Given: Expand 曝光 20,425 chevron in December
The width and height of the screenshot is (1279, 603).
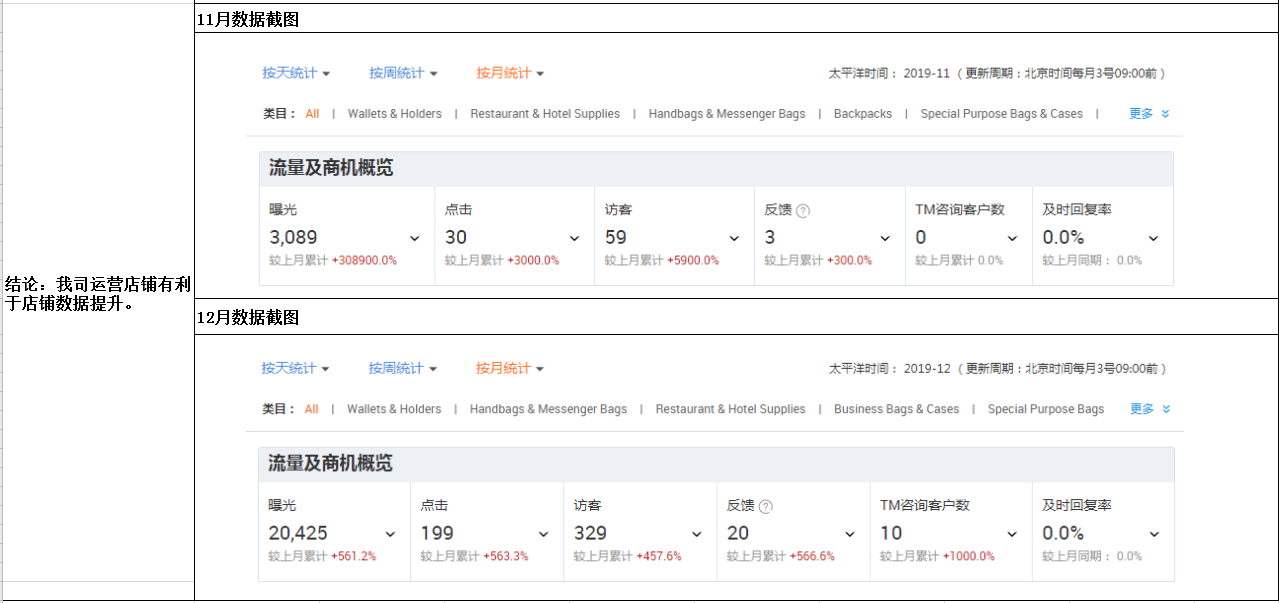Looking at the screenshot, I should point(390,534).
